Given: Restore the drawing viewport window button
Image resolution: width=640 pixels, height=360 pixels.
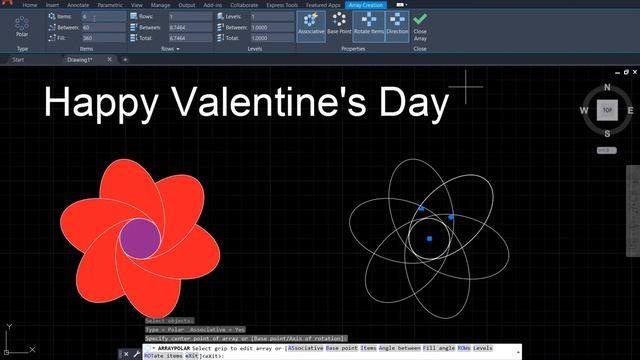Looking at the screenshot, I should [x=626, y=72].
